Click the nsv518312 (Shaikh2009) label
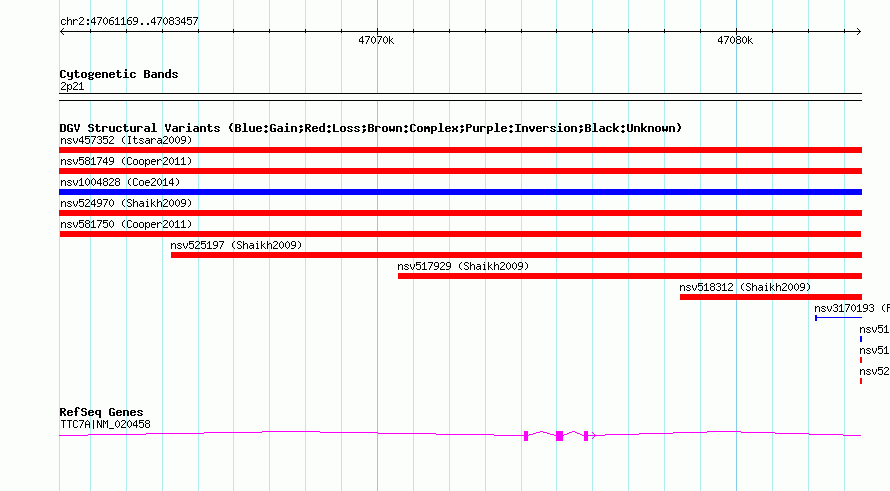The height and width of the screenshot is (491, 890). point(745,287)
